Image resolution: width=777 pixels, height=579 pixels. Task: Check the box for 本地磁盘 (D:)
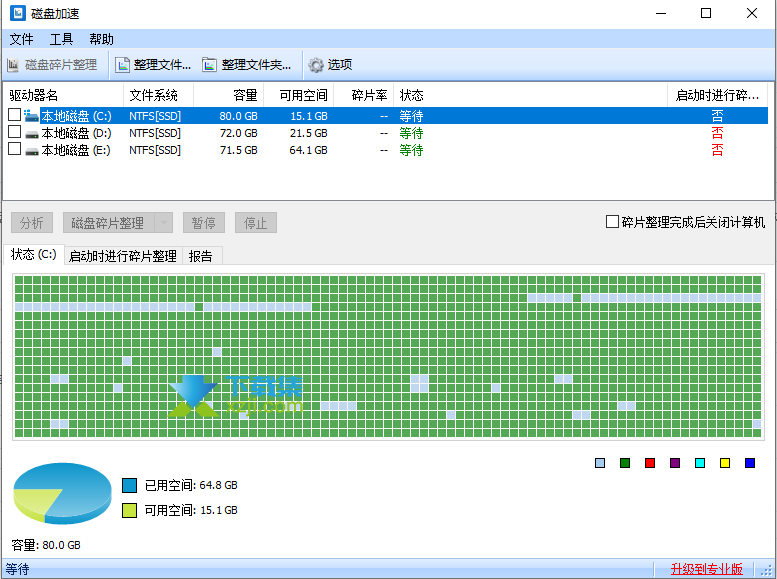pyautogui.click(x=14, y=132)
